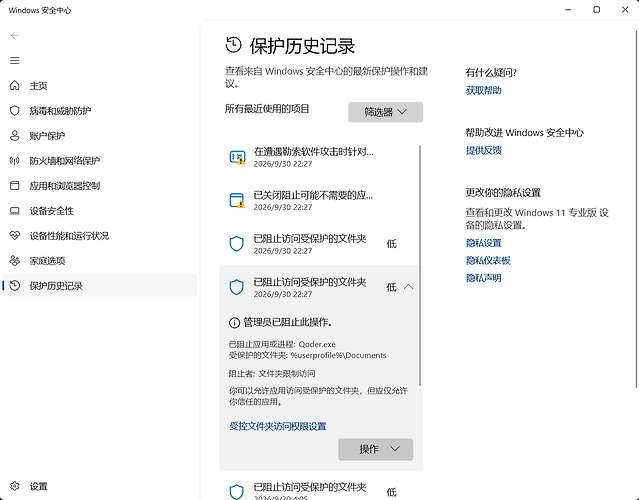Open 应用和浏览器控制 section
Image resolution: width=639 pixels, height=500 pixels.
[x=99, y=186]
